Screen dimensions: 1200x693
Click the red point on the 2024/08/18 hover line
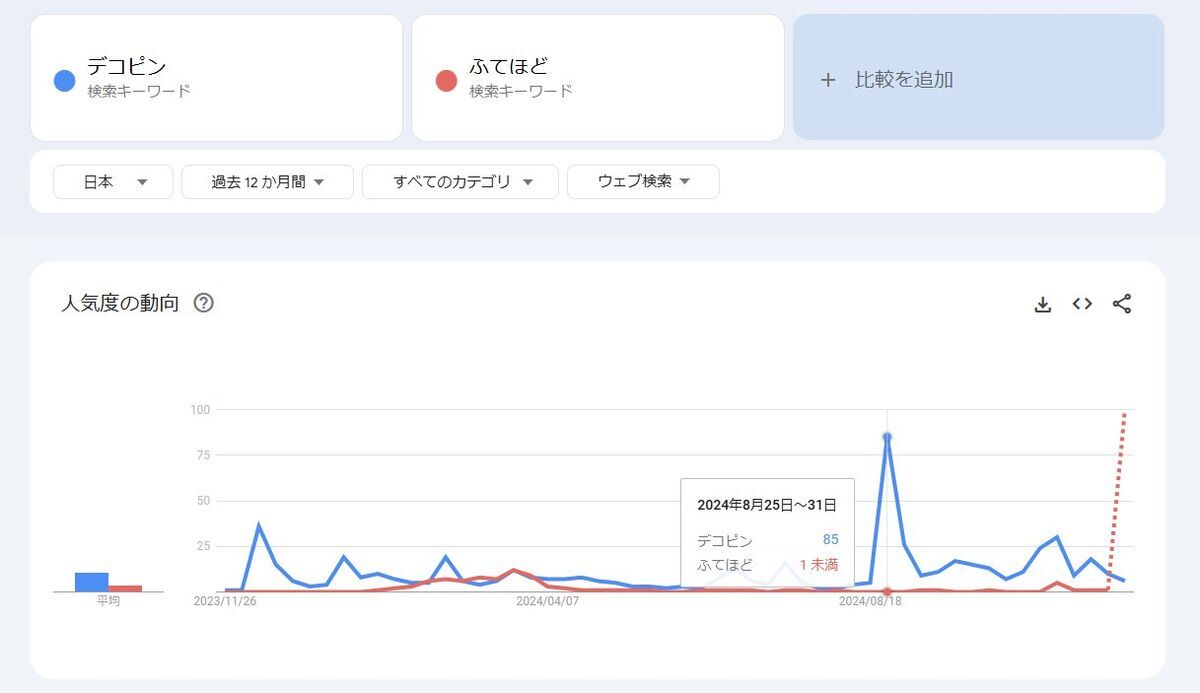[887, 591]
